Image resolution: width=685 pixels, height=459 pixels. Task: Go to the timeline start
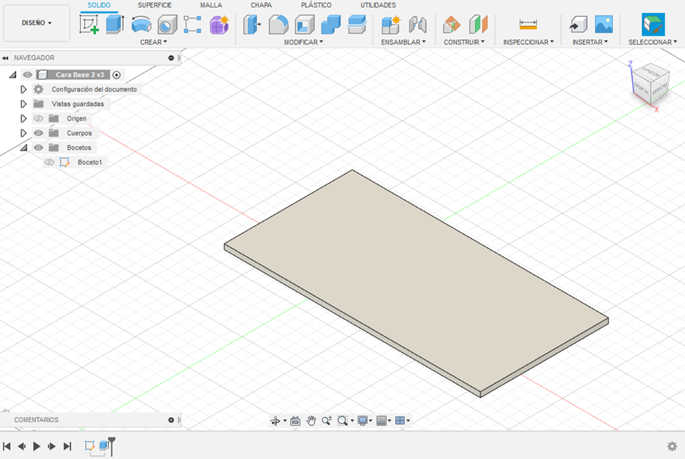point(7,446)
